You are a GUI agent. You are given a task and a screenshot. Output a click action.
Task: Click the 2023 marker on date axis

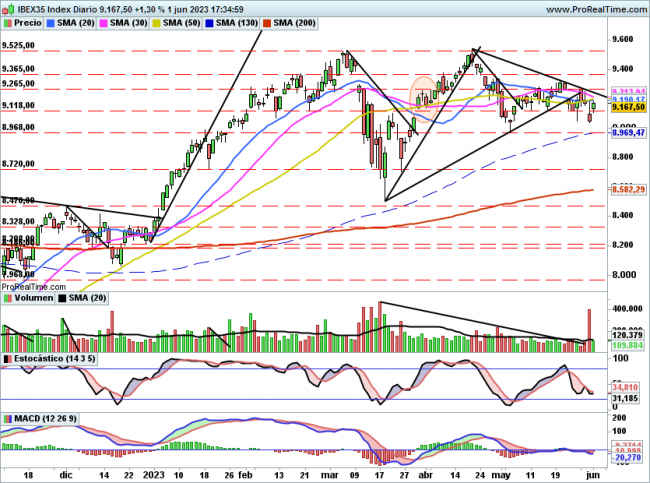coord(154,475)
